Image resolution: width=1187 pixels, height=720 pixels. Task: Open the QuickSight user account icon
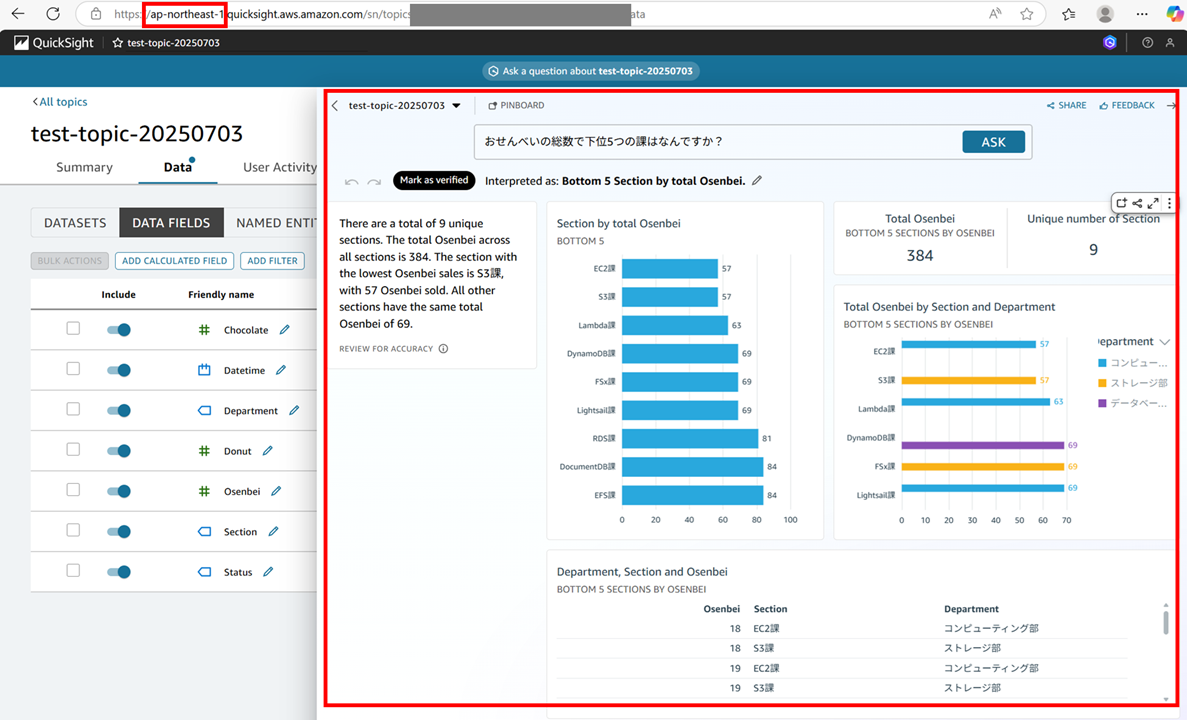point(1170,42)
